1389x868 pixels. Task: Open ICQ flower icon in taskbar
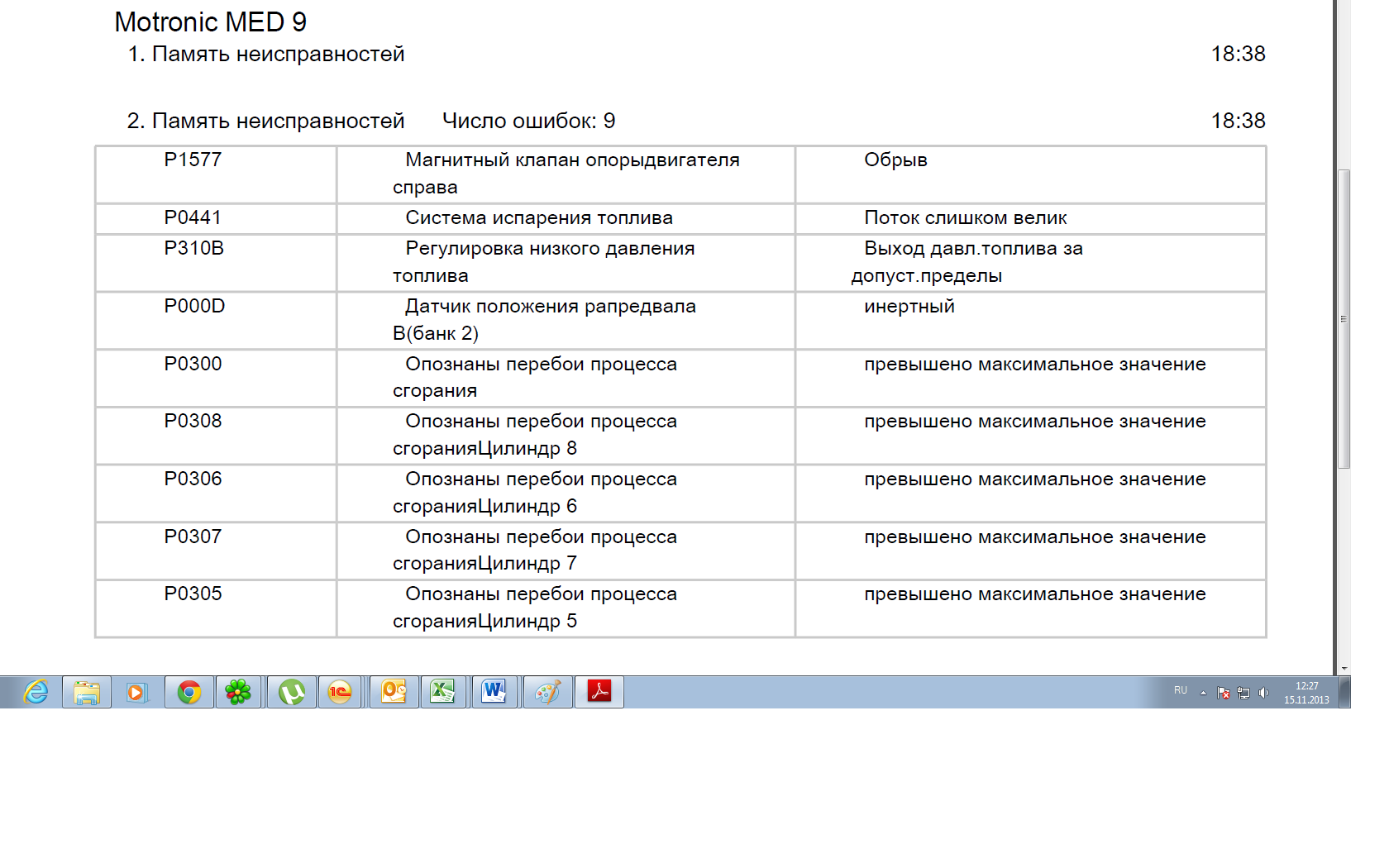click(239, 692)
